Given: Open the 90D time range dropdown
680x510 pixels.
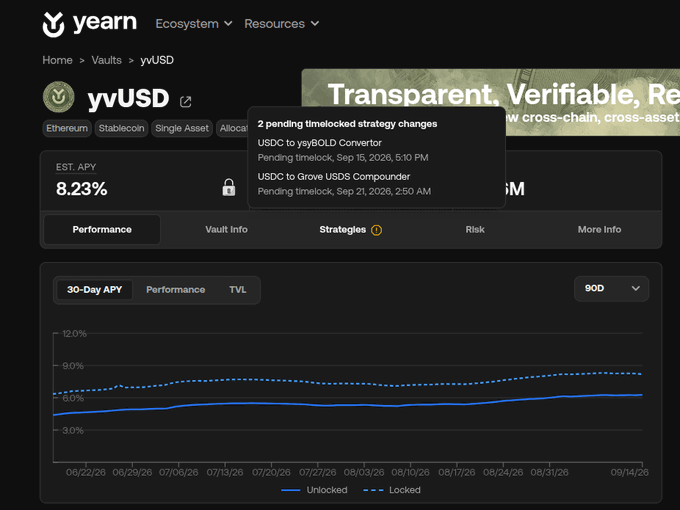Looking at the screenshot, I should (x=611, y=288).
